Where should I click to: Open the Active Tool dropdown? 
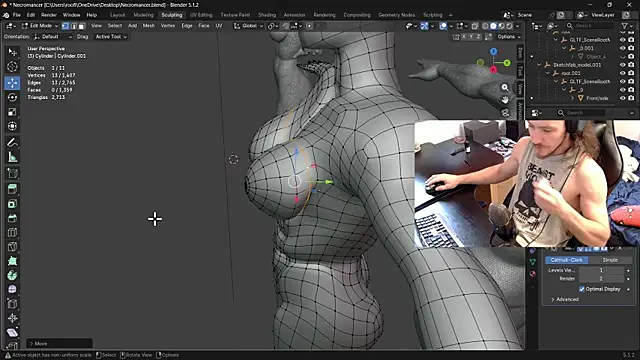coord(111,37)
